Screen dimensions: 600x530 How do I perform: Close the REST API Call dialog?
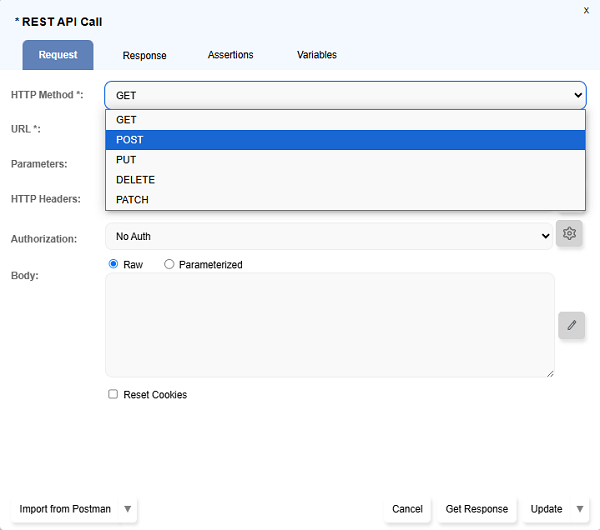tap(586, 10)
